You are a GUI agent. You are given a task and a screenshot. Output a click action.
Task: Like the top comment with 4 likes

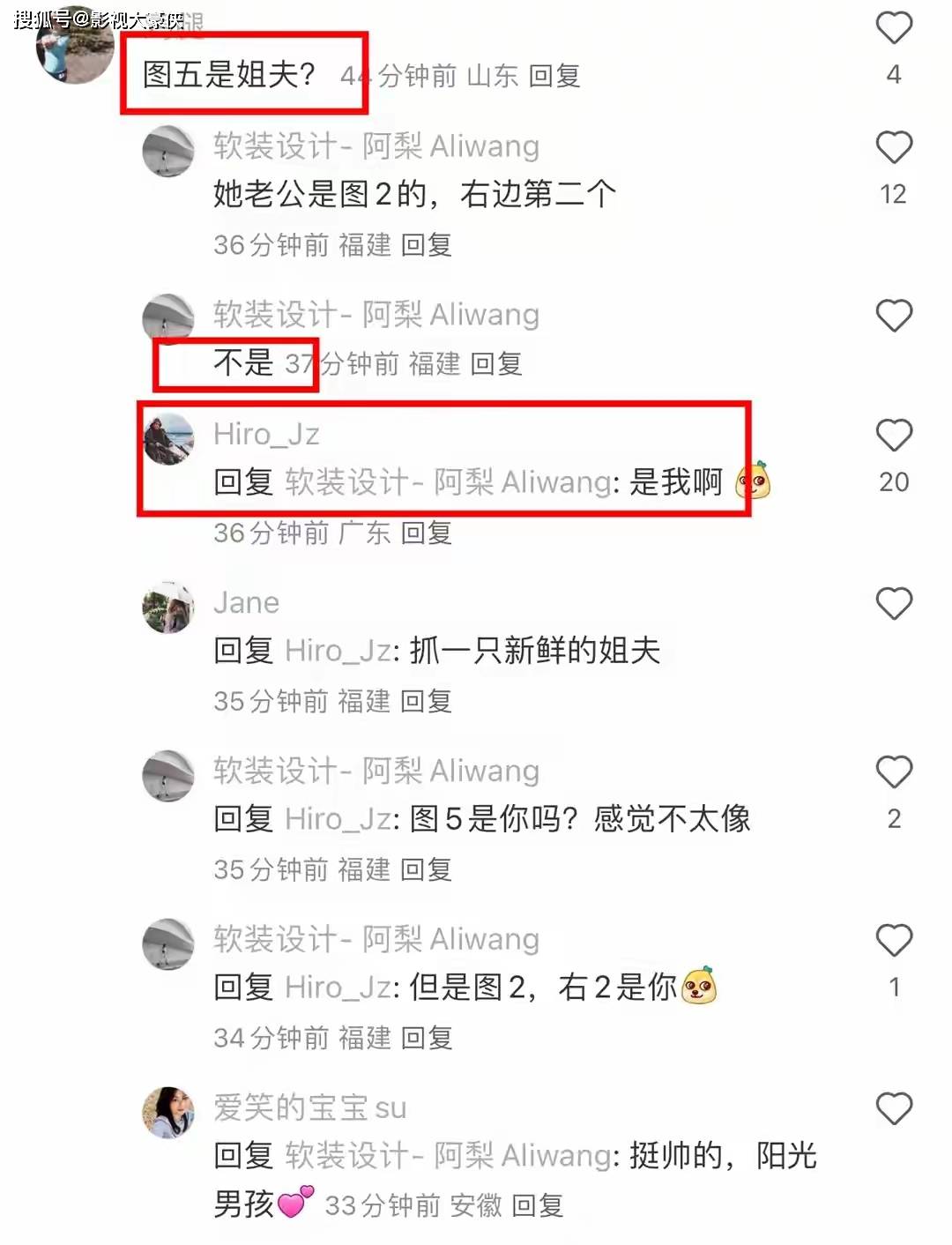pyautogui.click(x=893, y=28)
